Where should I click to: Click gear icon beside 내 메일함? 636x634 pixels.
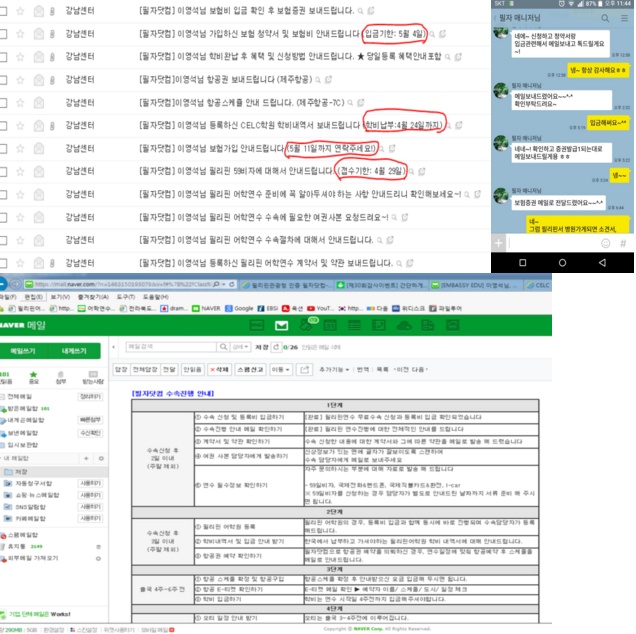point(101,459)
